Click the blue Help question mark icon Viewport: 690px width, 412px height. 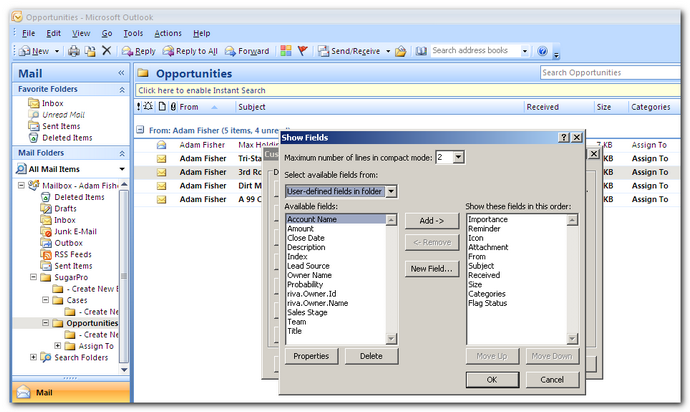point(542,51)
